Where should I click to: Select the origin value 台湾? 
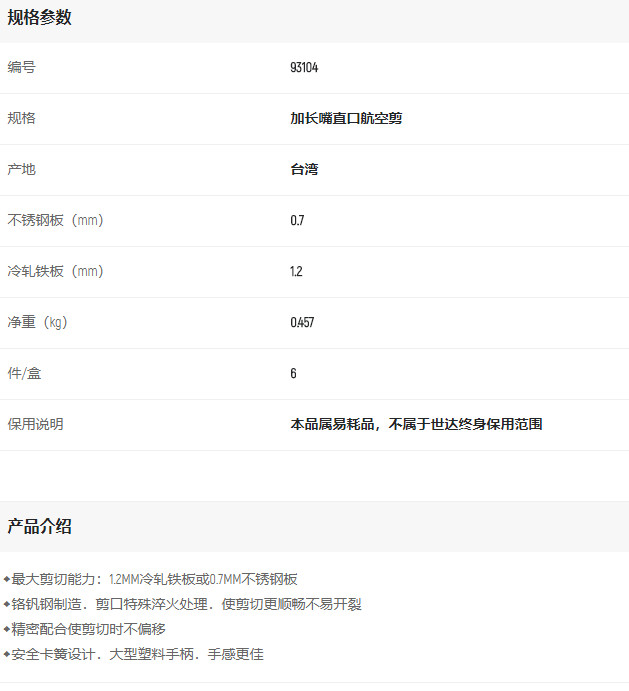pyautogui.click(x=304, y=170)
